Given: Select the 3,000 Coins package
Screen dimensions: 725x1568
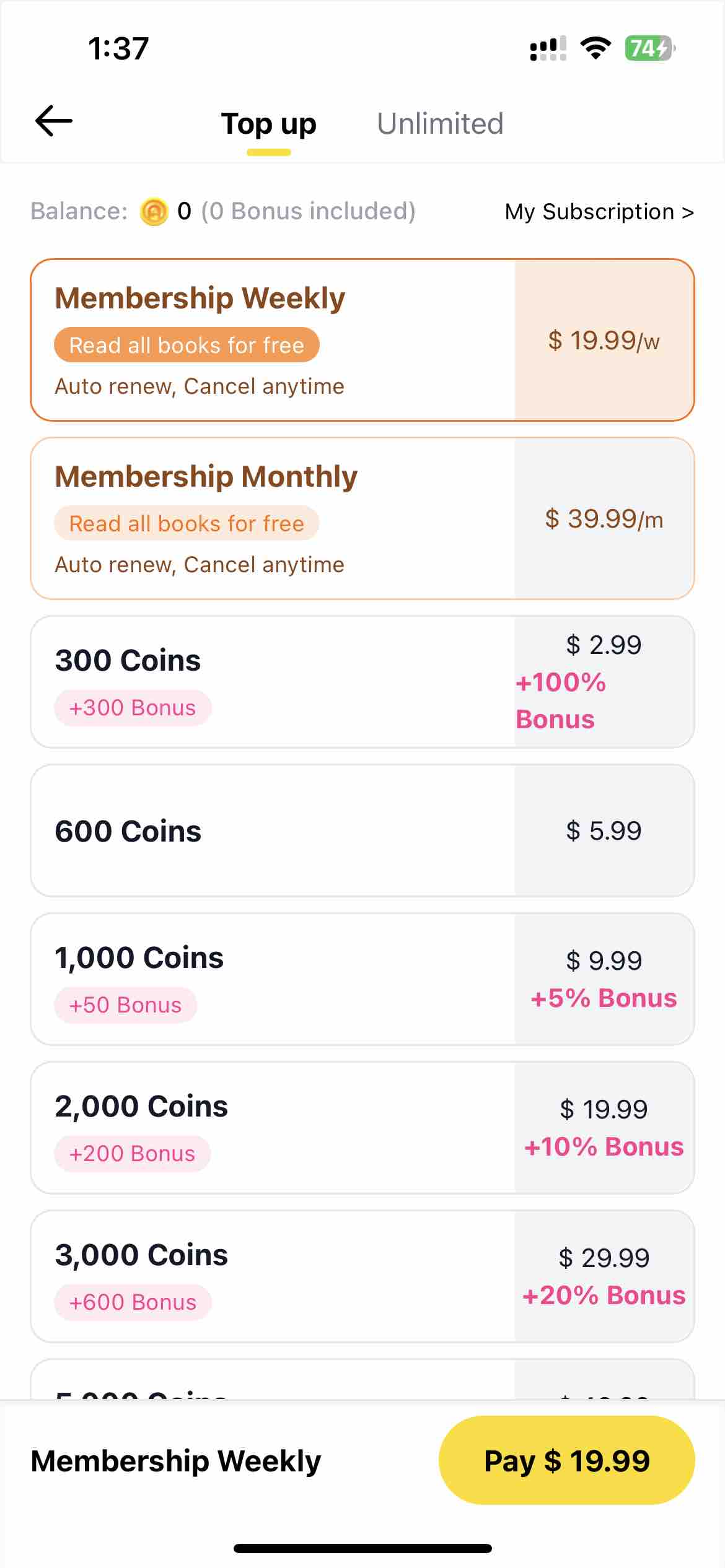Looking at the screenshot, I should click(362, 1276).
